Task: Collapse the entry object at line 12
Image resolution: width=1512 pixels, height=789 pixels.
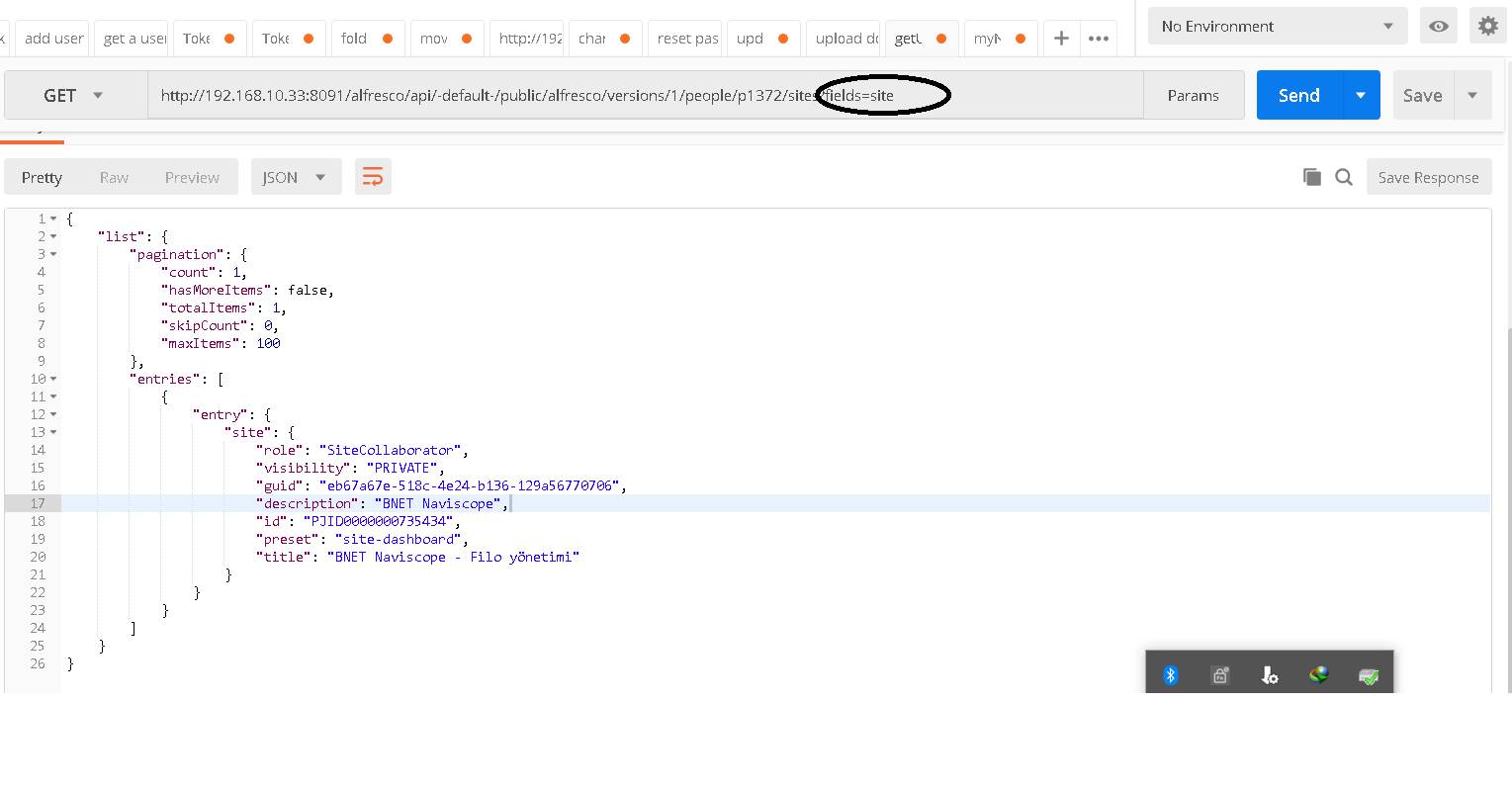Action: 53,414
